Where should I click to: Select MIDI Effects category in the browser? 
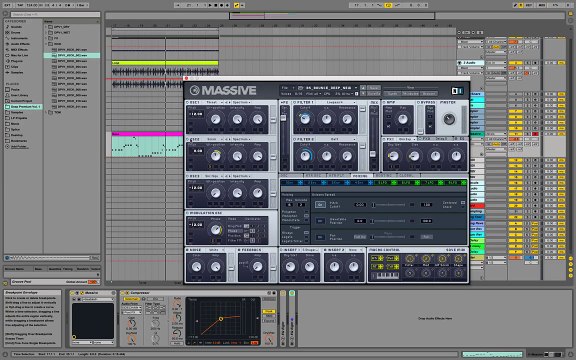(19, 50)
